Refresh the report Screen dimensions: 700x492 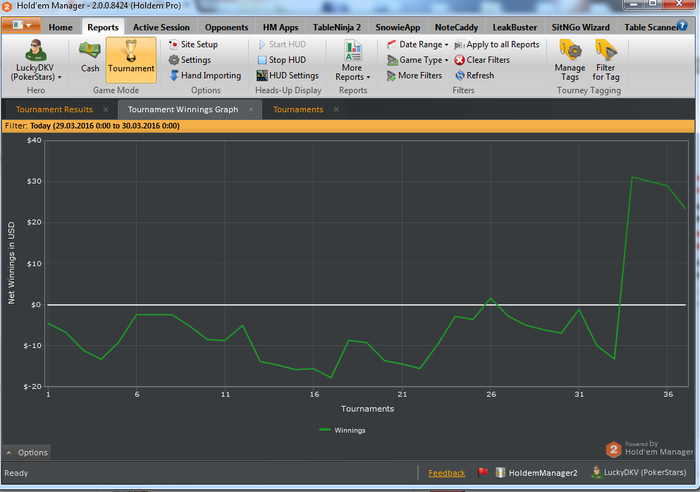click(x=474, y=75)
